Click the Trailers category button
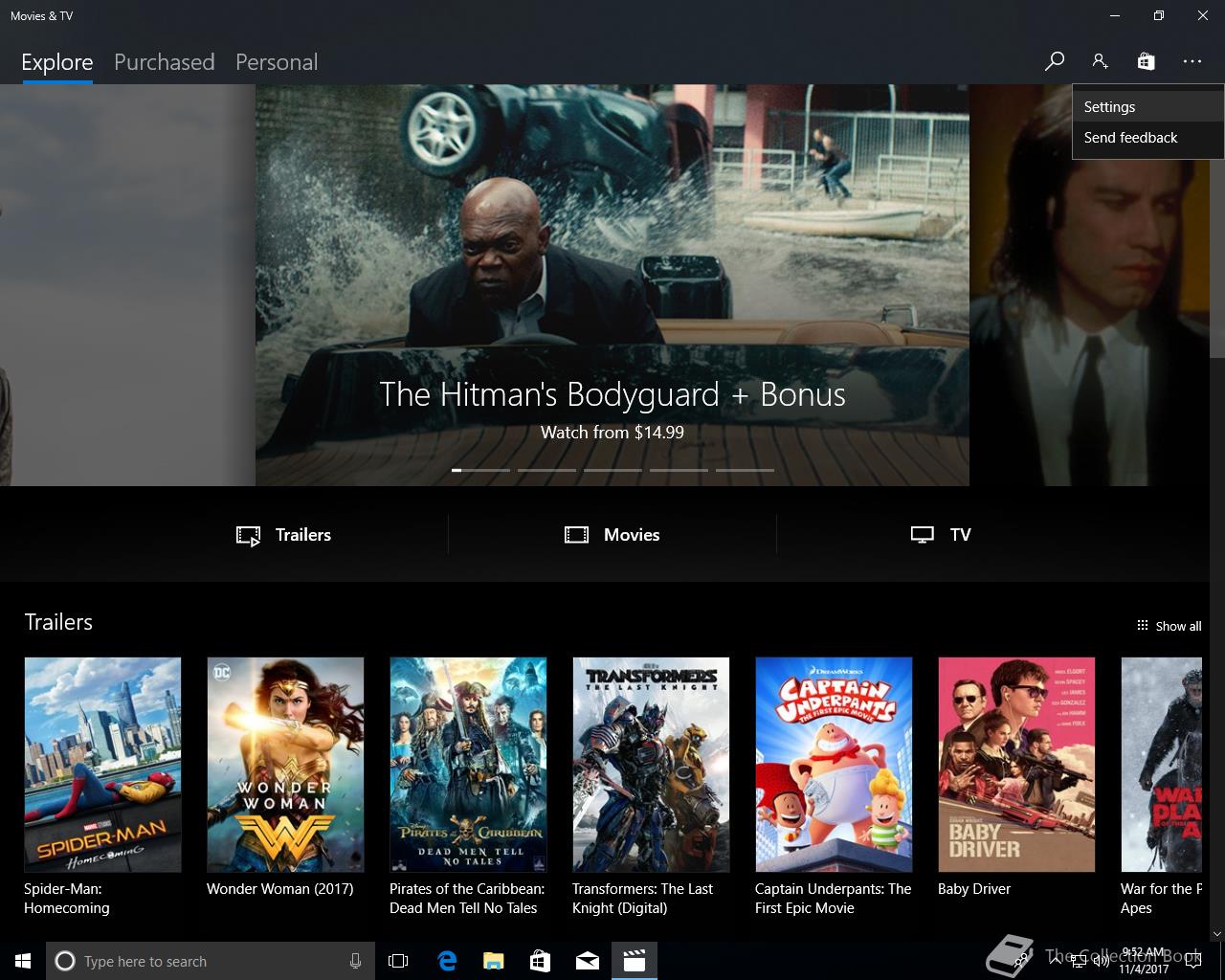This screenshot has height=980, width=1225. point(283,535)
